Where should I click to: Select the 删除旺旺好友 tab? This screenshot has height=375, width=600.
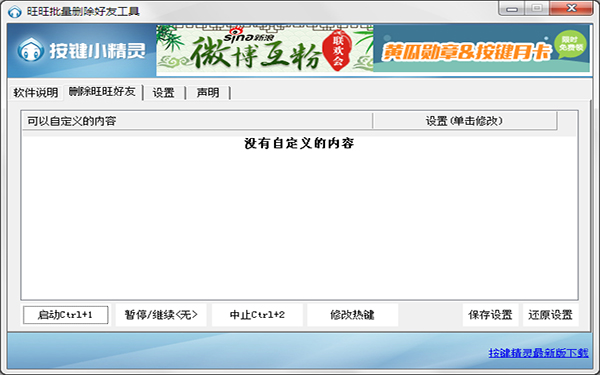click(x=102, y=92)
